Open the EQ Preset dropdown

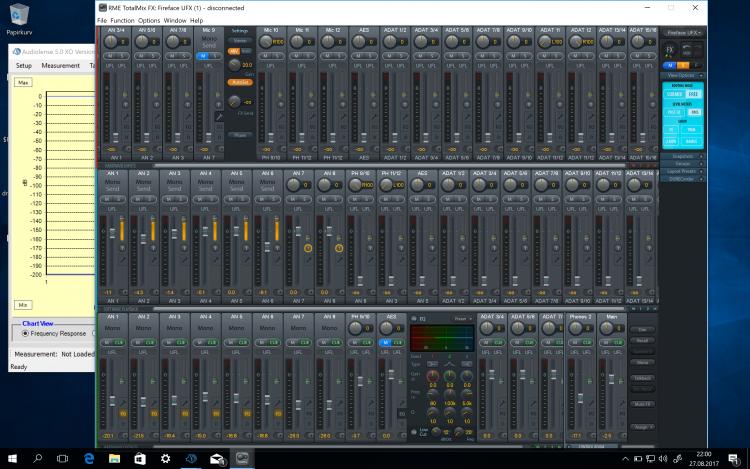pyautogui.click(x=462, y=319)
